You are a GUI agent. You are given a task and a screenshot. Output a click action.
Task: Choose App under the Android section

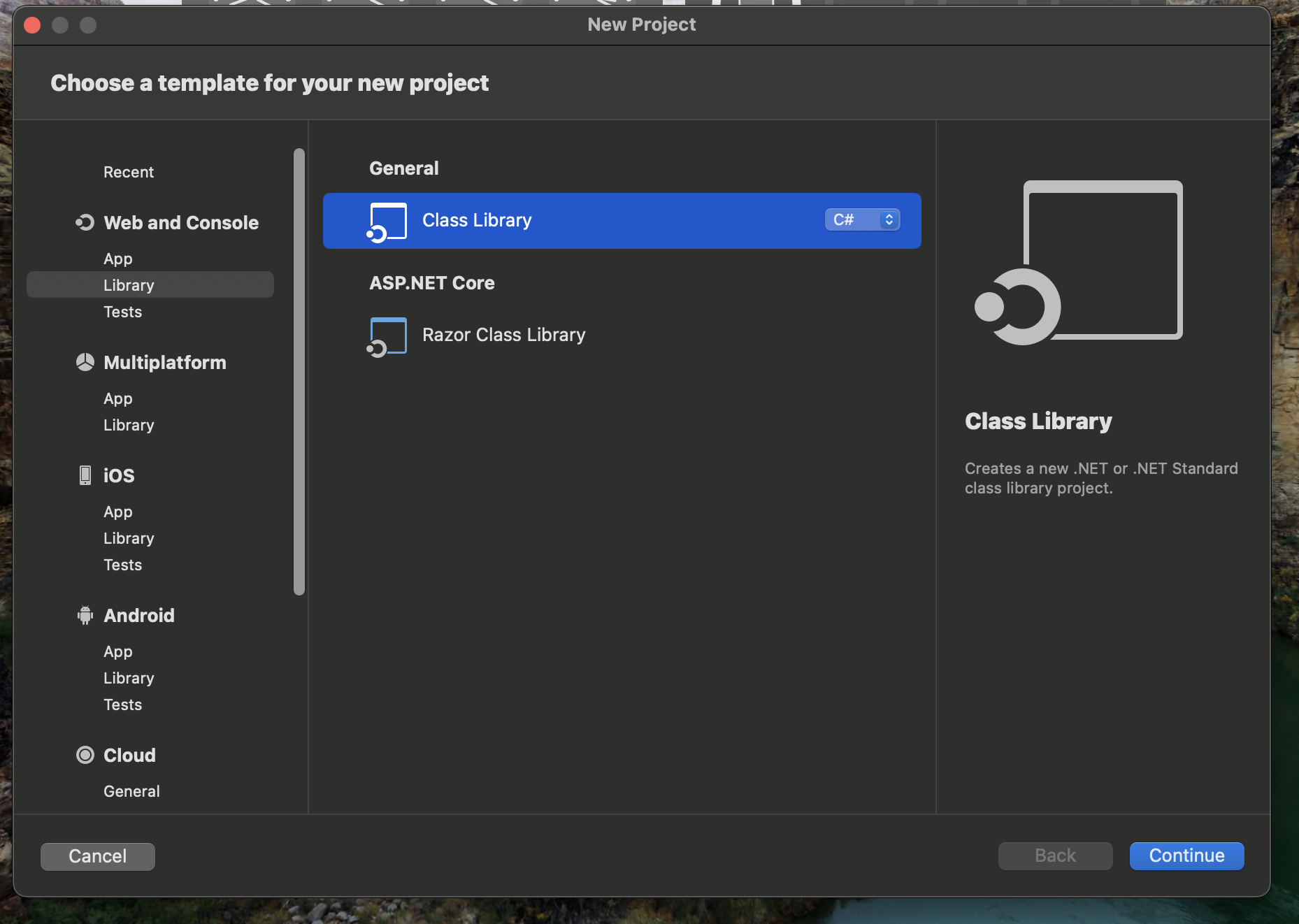pos(118,651)
